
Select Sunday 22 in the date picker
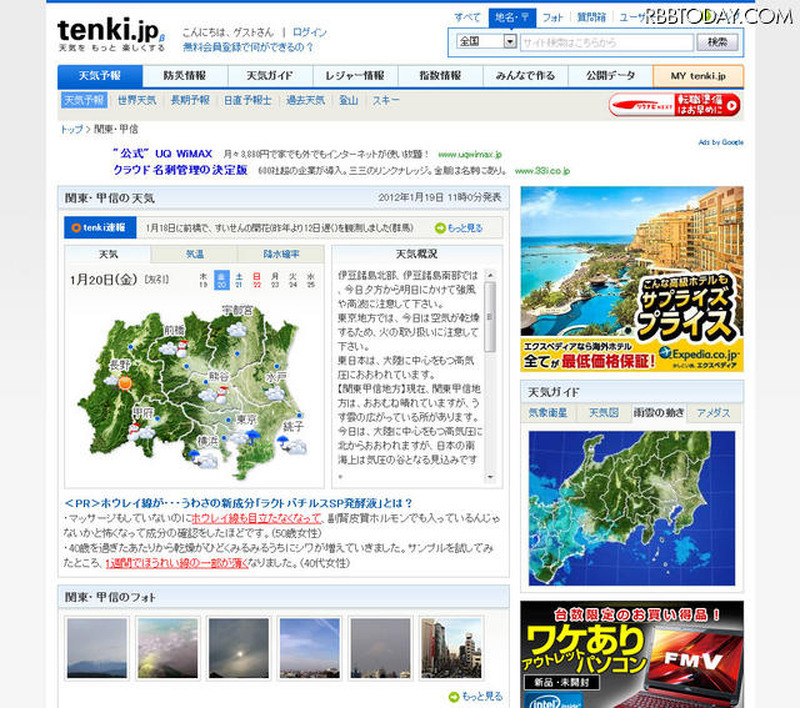coord(257,279)
